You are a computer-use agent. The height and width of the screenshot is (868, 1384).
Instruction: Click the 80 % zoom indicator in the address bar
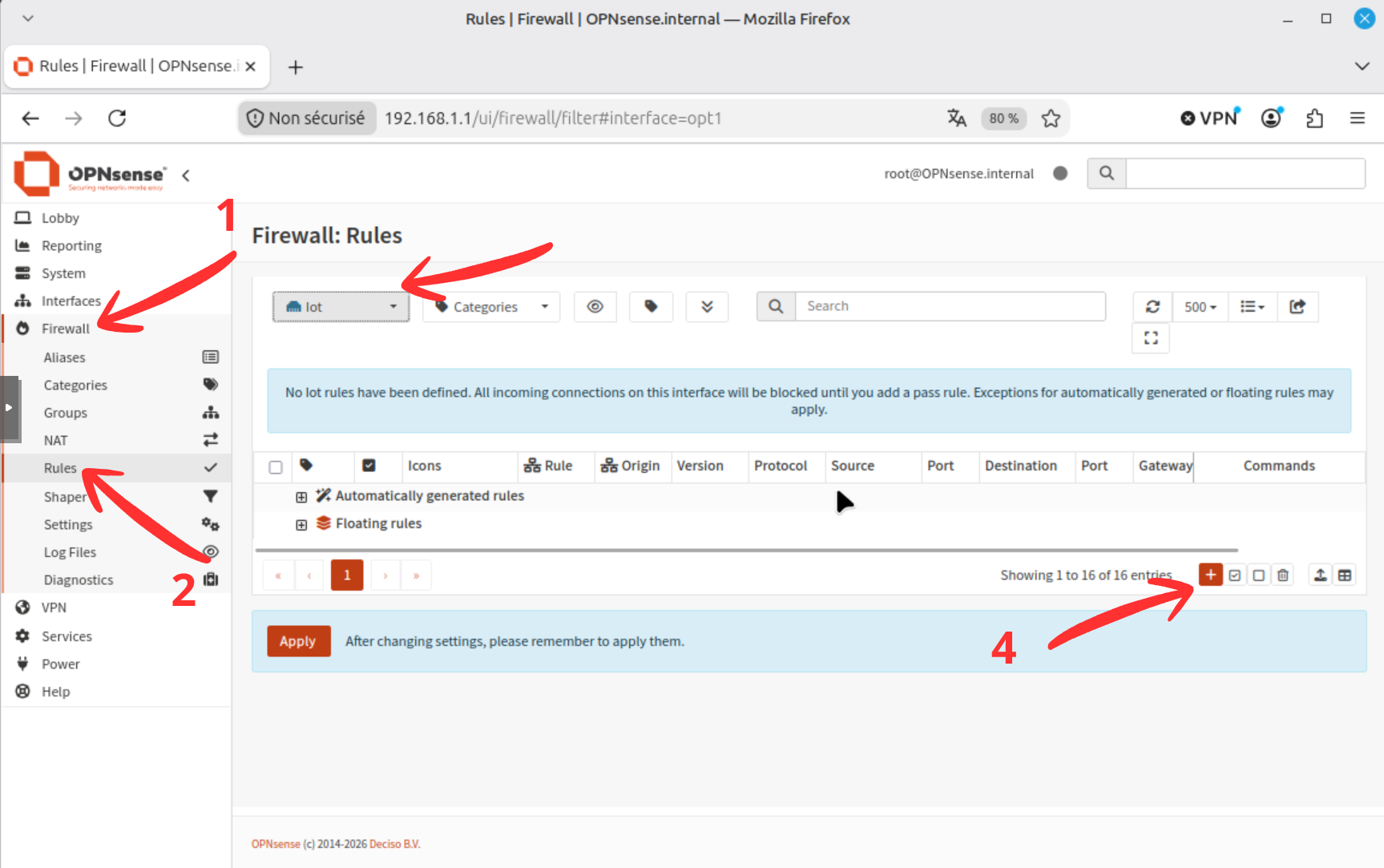click(1003, 119)
